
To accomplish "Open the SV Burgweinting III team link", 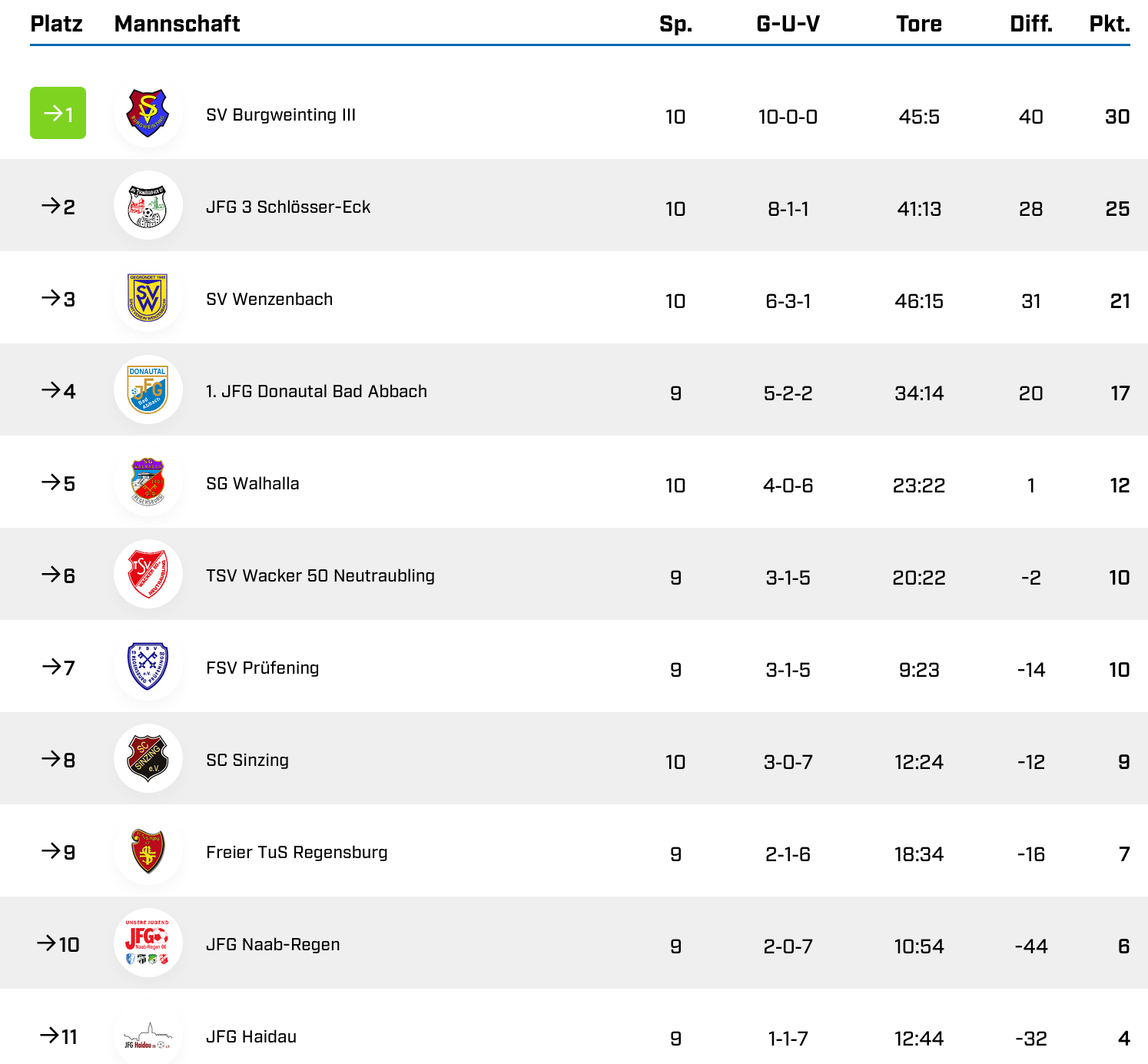I will click(280, 115).
